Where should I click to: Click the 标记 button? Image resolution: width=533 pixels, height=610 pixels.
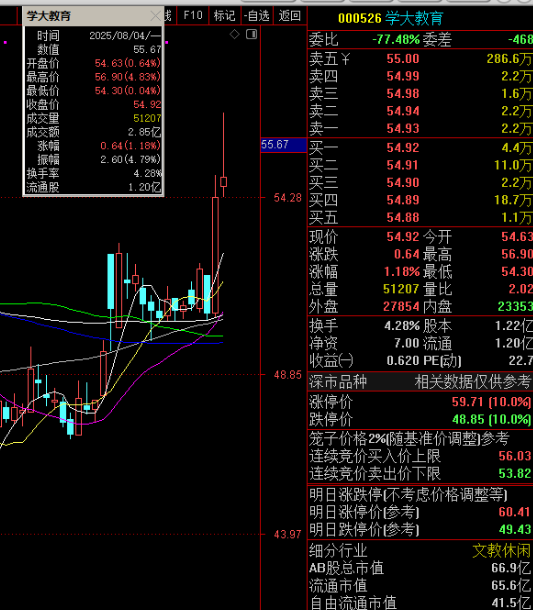click(224, 16)
